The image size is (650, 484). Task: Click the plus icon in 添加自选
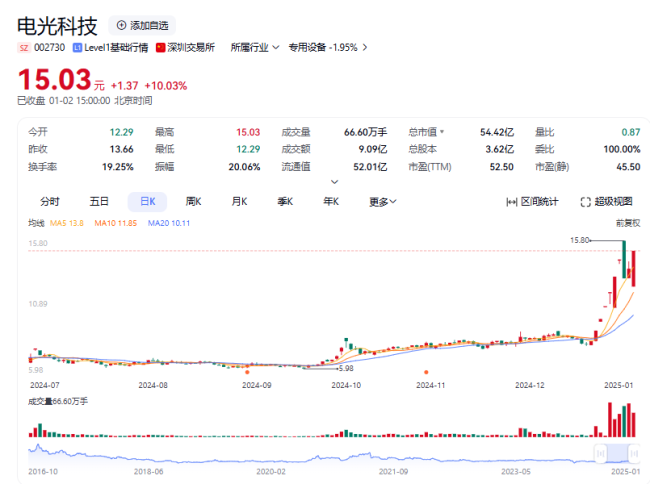pyautogui.click(x=121, y=26)
